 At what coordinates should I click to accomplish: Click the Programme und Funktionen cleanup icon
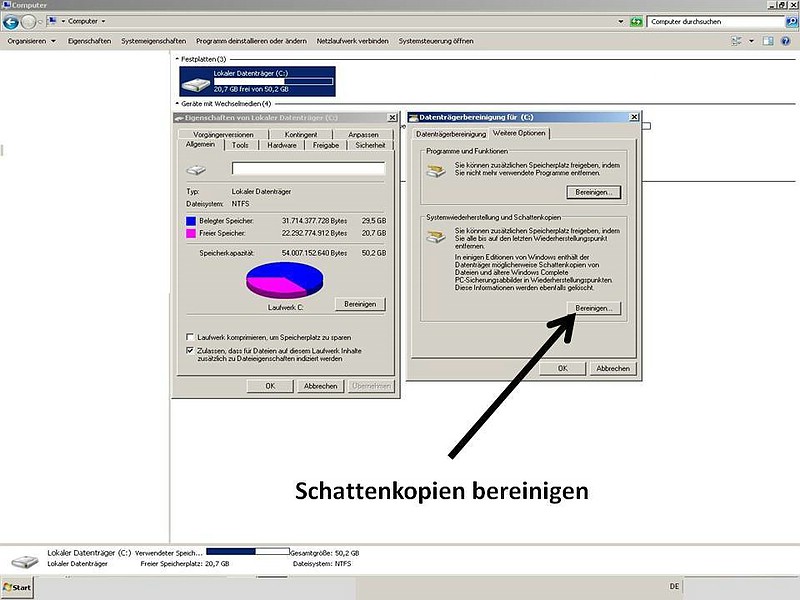[436, 171]
